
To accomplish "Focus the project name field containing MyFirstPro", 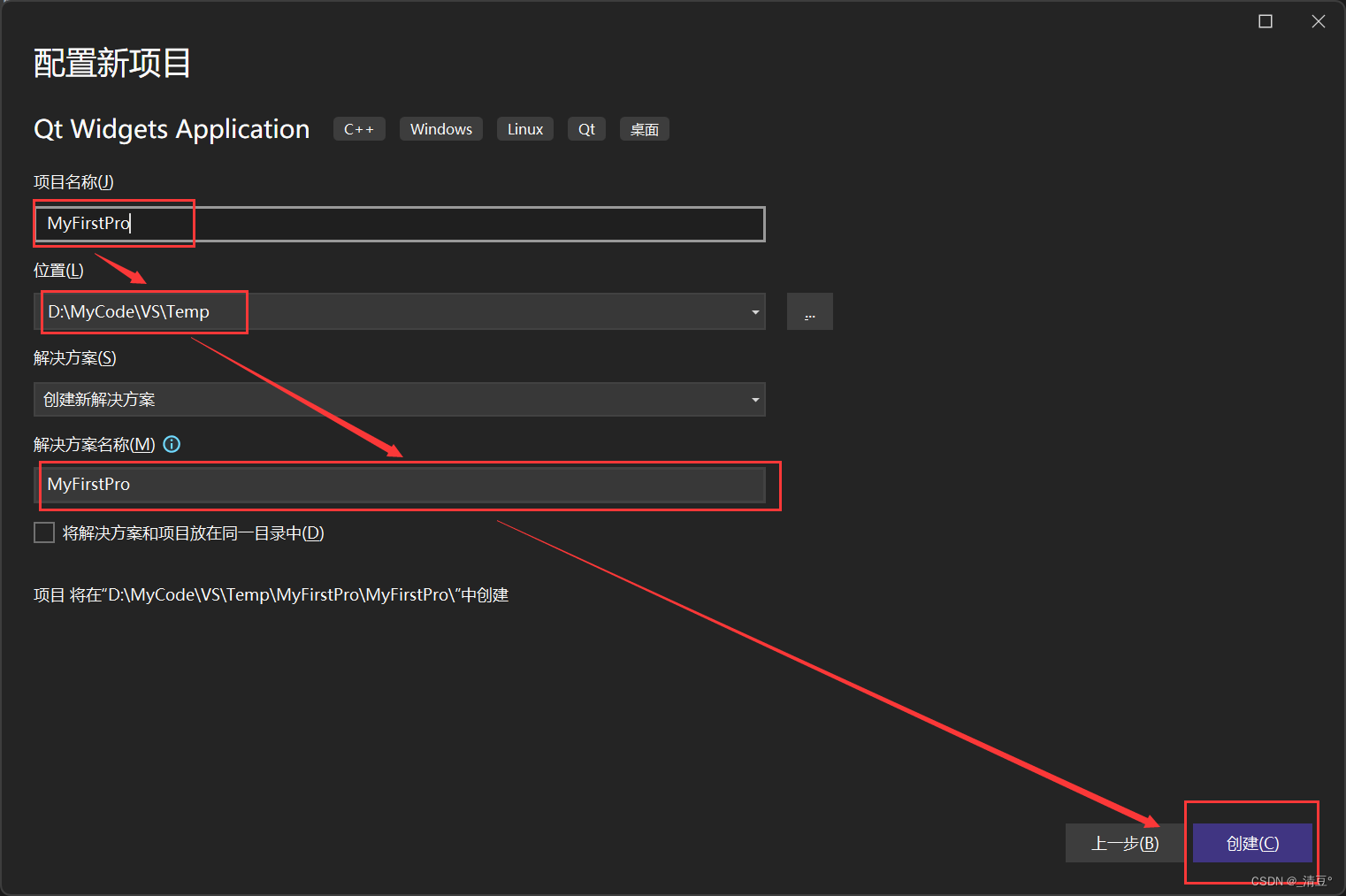I will 400,224.
